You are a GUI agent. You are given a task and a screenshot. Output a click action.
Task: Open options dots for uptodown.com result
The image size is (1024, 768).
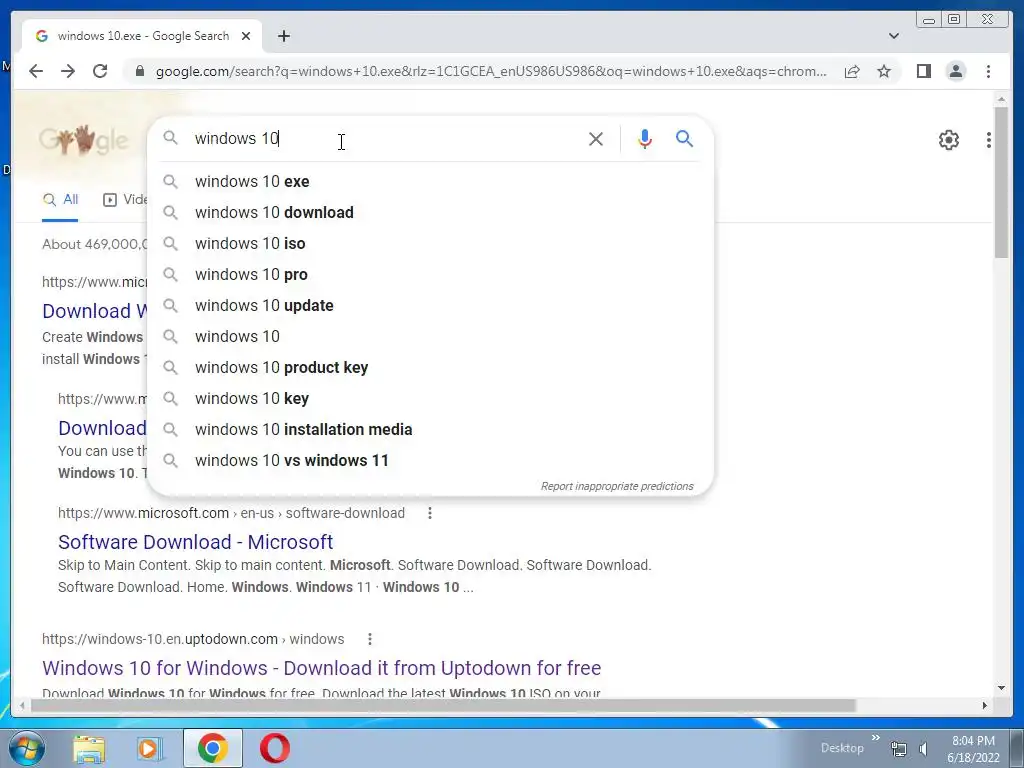(370, 639)
